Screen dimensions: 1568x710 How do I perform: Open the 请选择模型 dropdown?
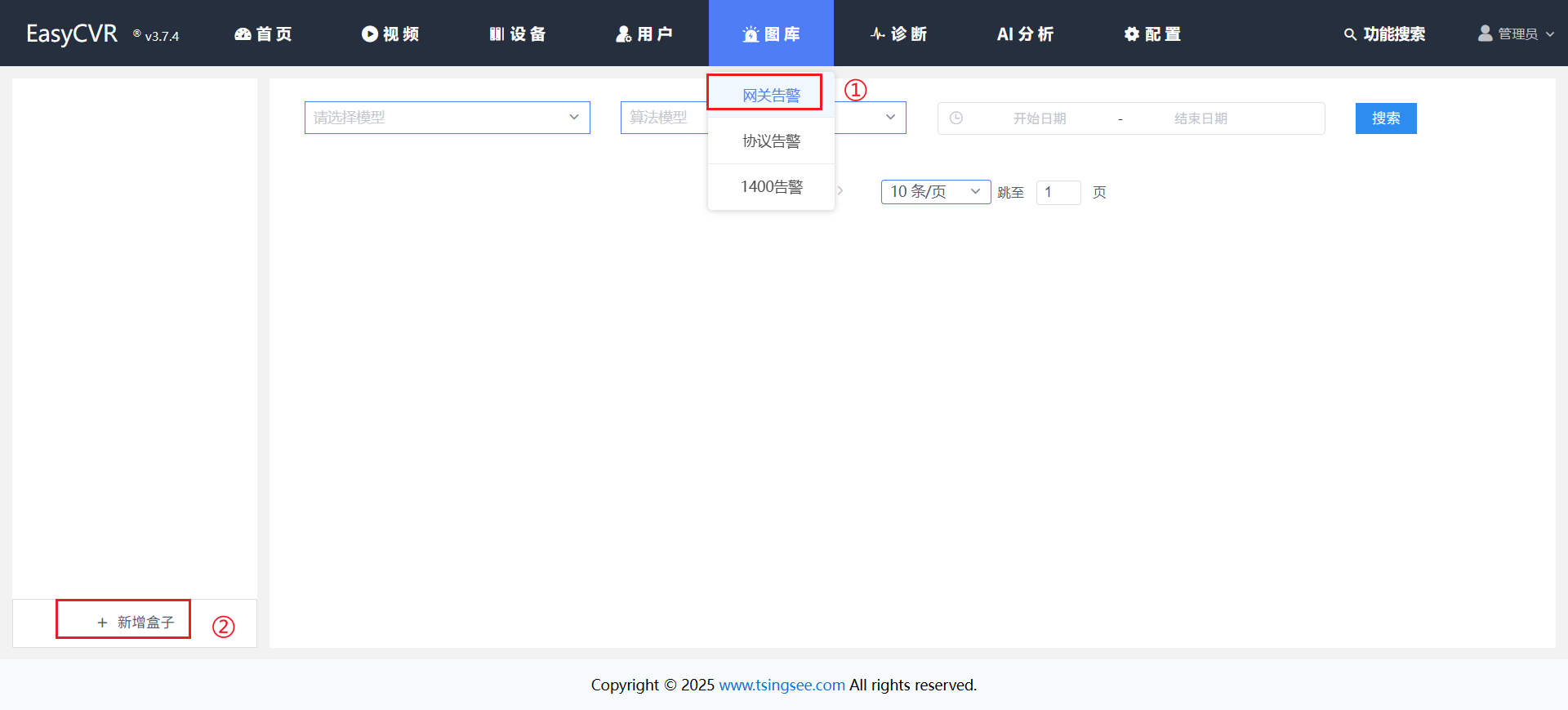pos(447,118)
